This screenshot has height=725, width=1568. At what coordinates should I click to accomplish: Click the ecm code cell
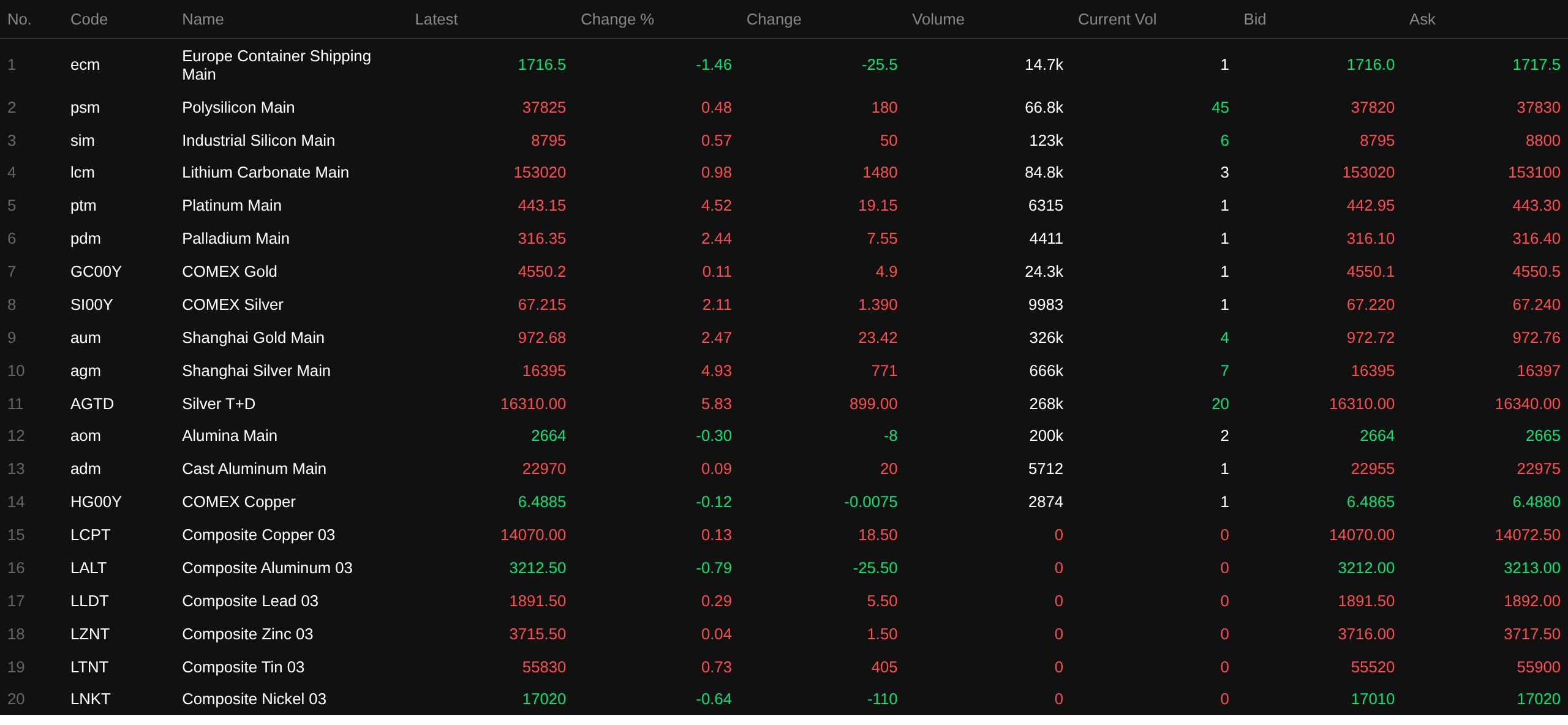[85, 65]
